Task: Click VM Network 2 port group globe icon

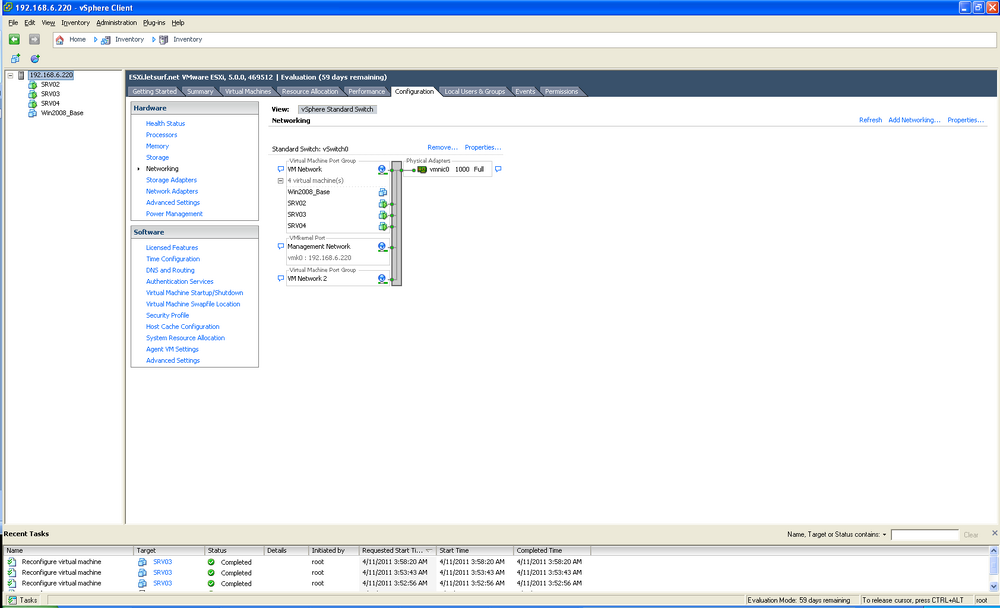Action: tap(382, 279)
